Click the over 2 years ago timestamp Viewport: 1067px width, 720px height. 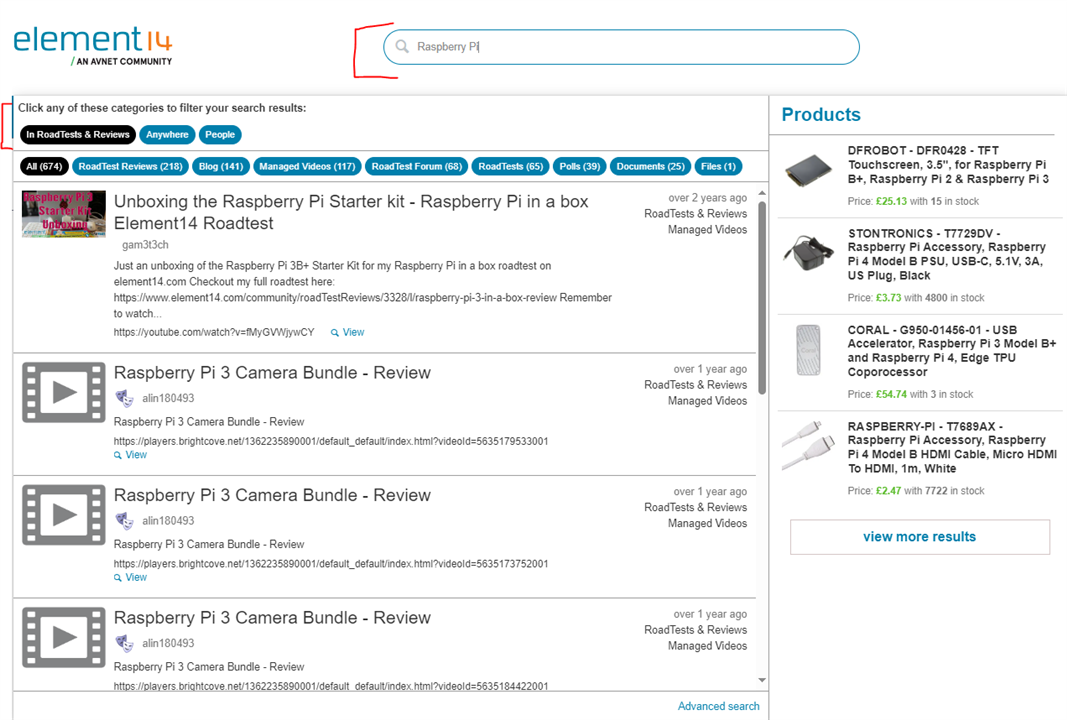708,198
